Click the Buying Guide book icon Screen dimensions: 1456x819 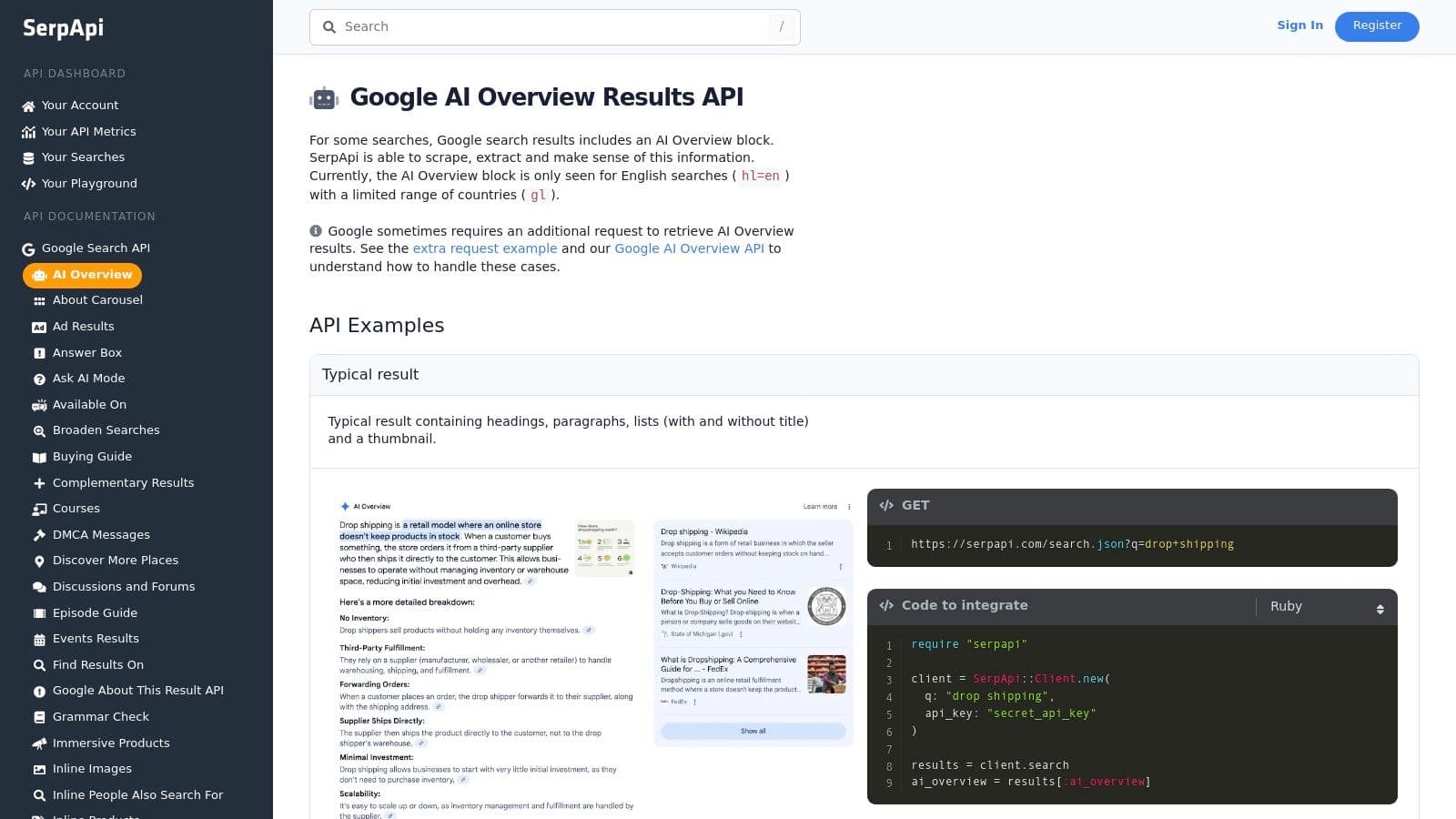tap(39, 457)
